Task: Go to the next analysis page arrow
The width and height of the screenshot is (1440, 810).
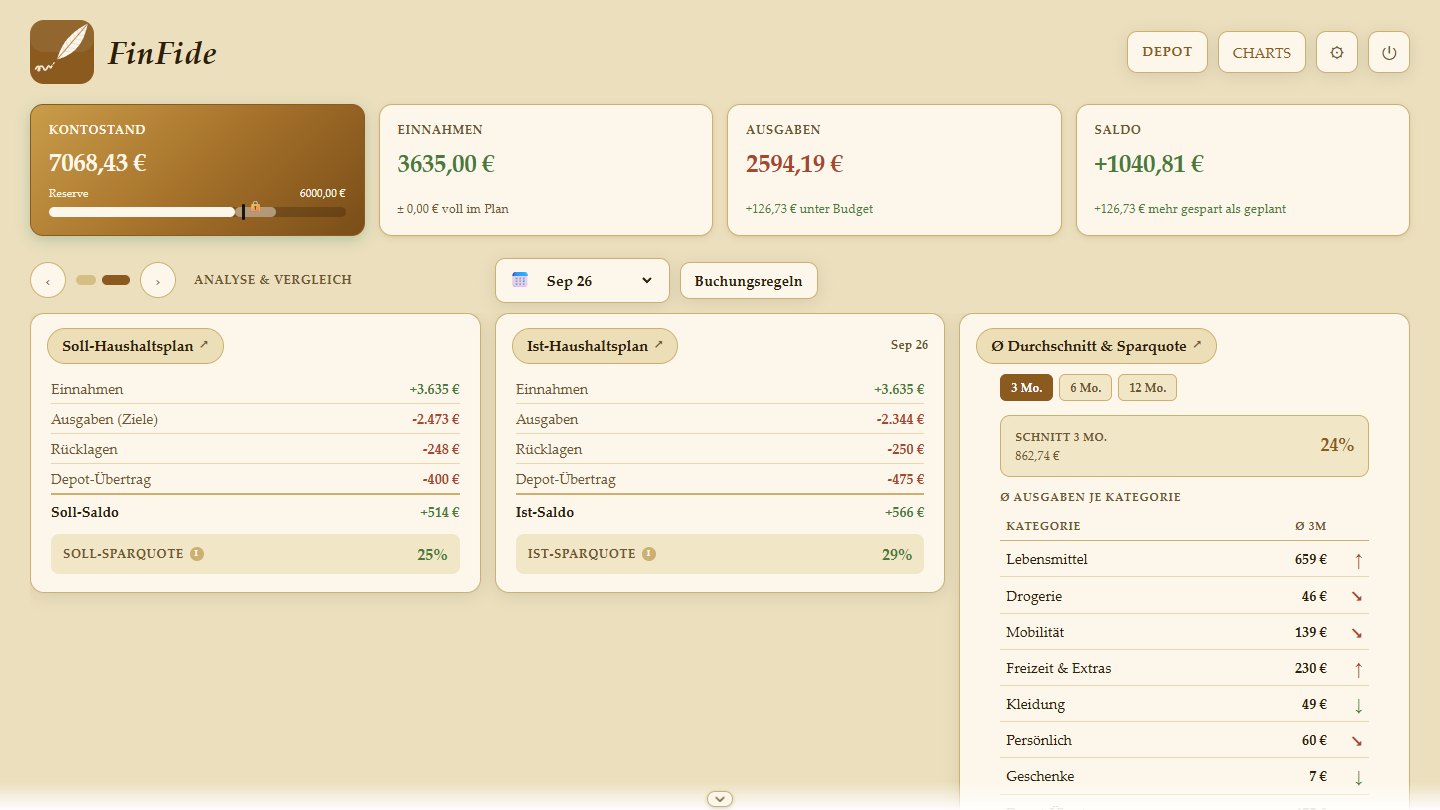Action: [x=158, y=280]
